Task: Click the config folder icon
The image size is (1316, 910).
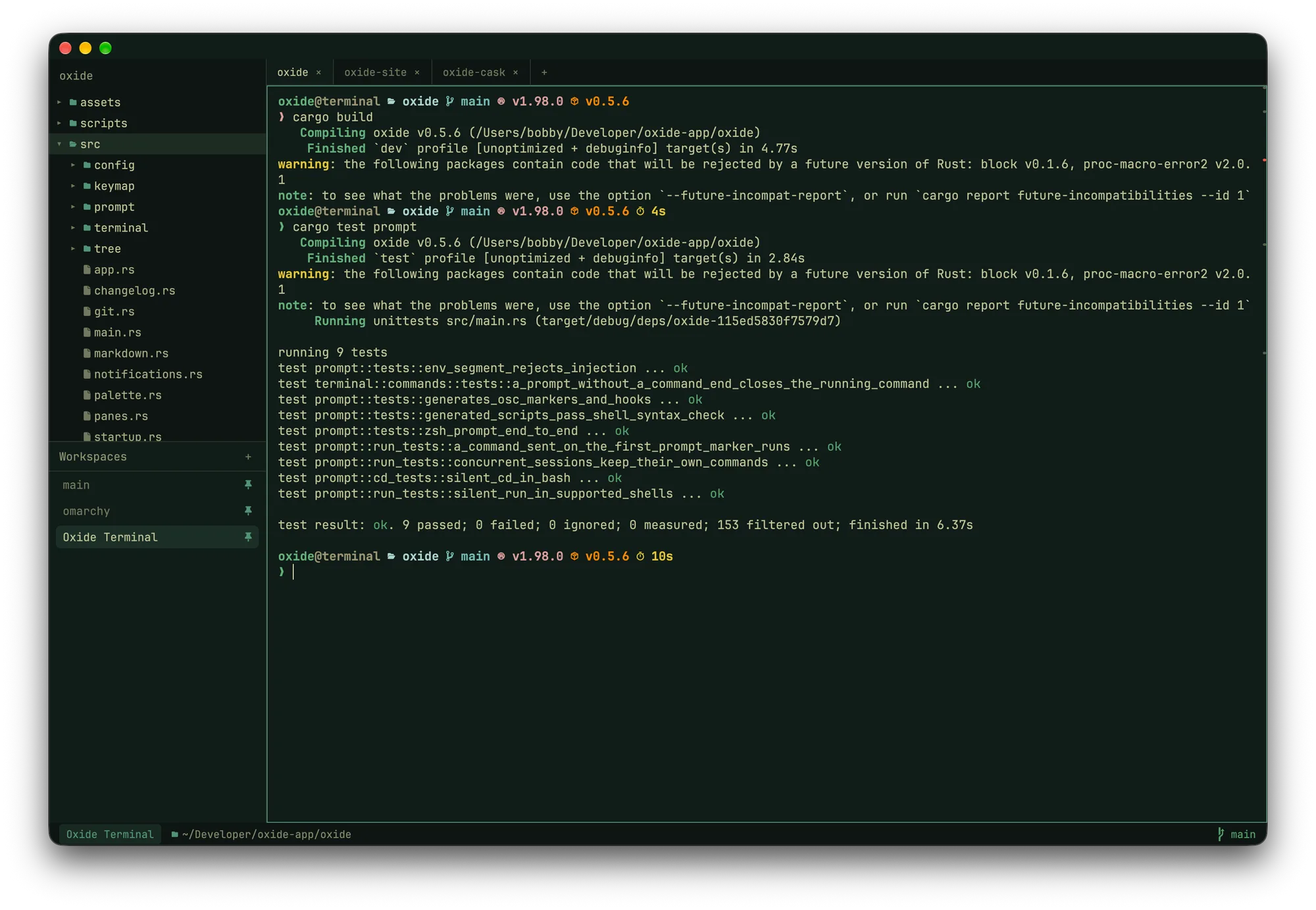Action: coord(87,165)
